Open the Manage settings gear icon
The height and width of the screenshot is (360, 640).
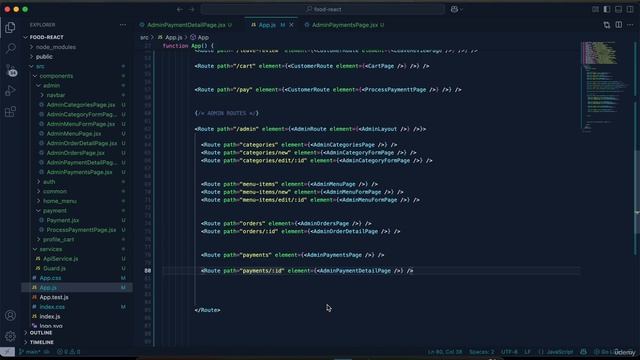coord(10,336)
